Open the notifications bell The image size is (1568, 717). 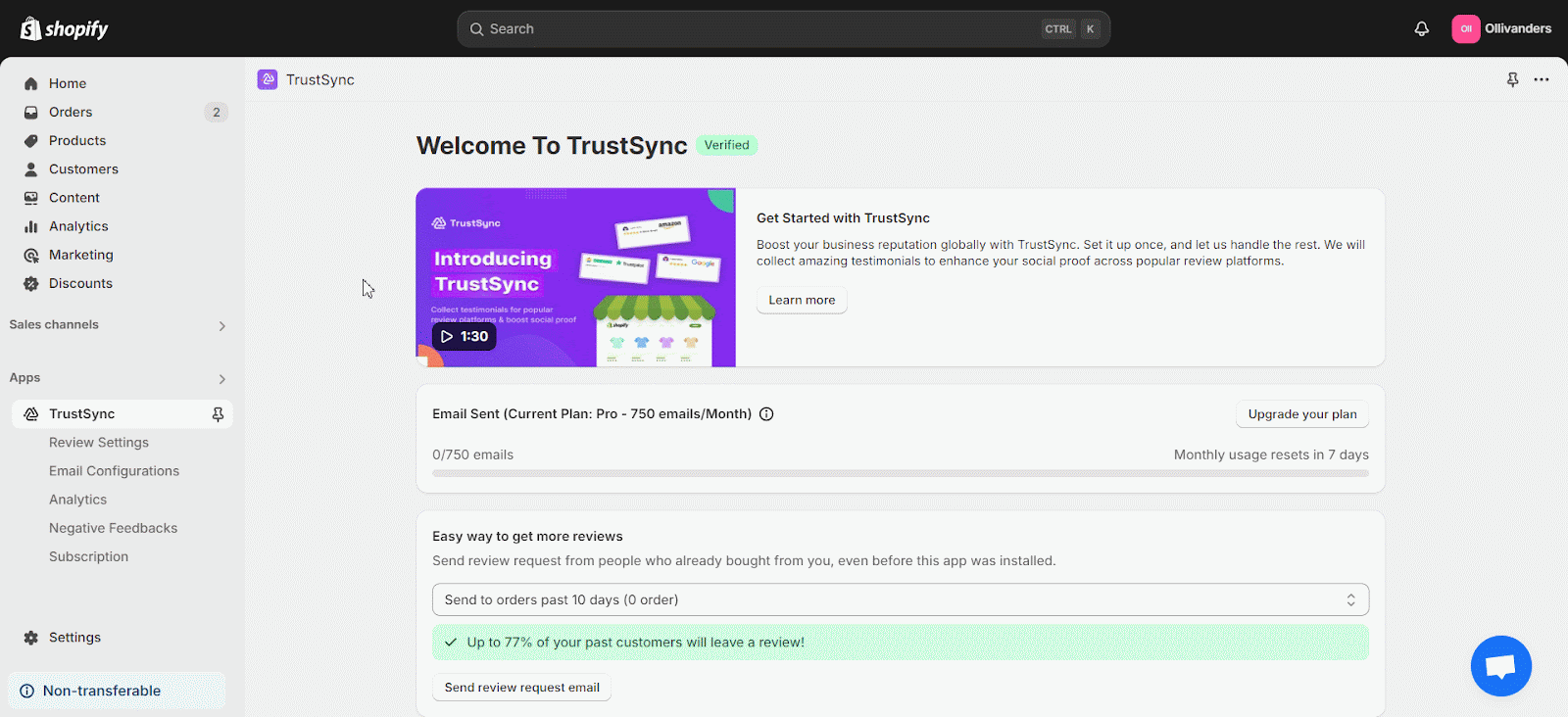coord(1421,28)
